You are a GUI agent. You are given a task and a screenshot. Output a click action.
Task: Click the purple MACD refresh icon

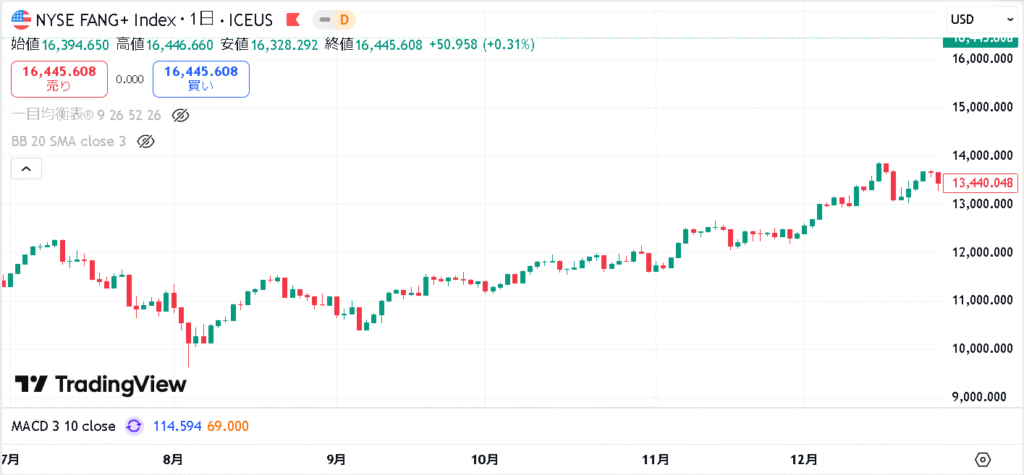point(134,426)
